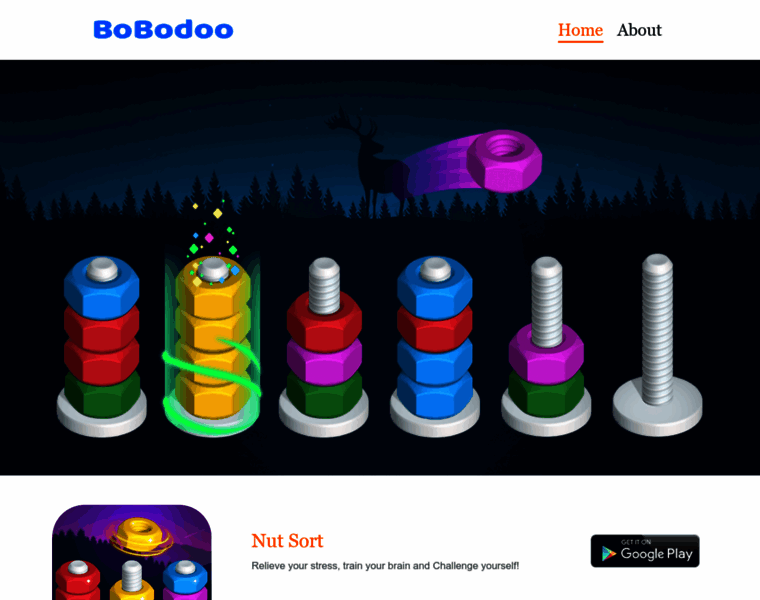This screenshot has height=600, width=760.
Task: Click the red nut atop the third bolt
Action: point(324,321)
